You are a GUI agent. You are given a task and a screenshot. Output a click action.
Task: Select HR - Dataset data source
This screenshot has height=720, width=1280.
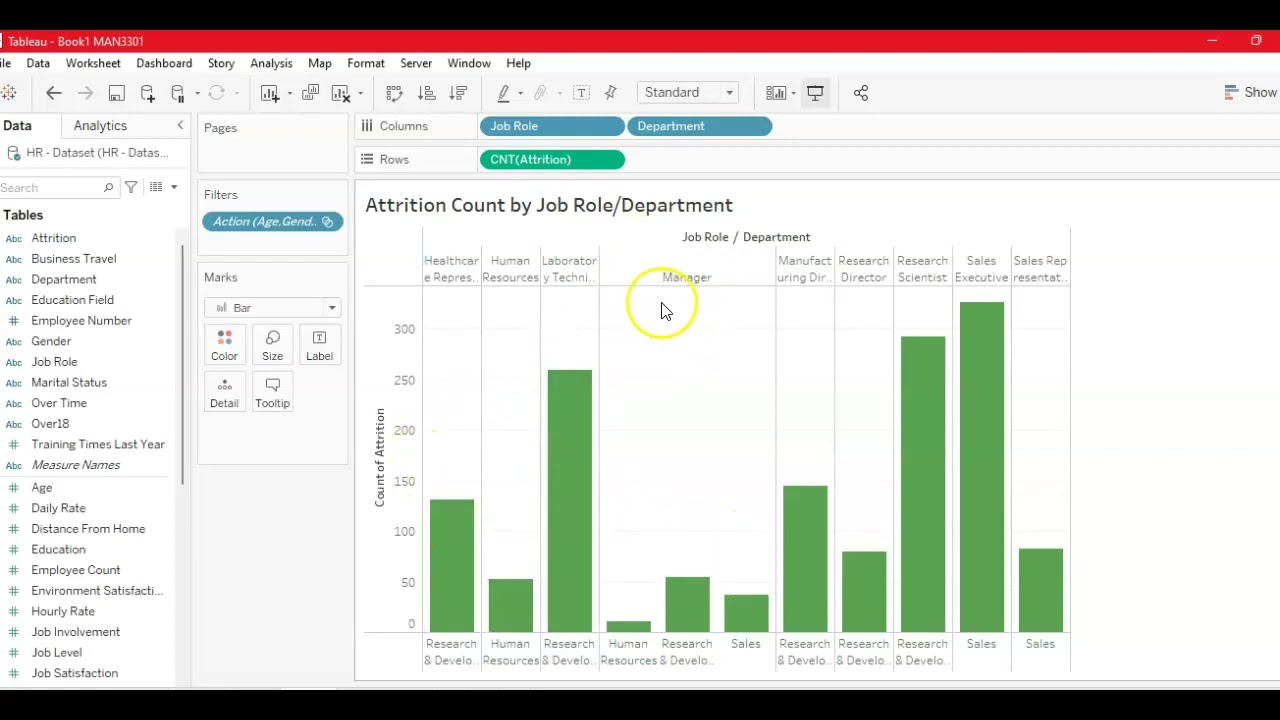coord(88,153)
